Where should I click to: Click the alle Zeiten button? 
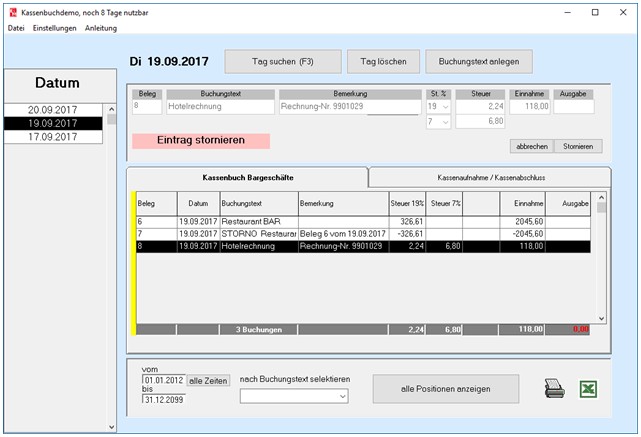click(x=209, y=380)
